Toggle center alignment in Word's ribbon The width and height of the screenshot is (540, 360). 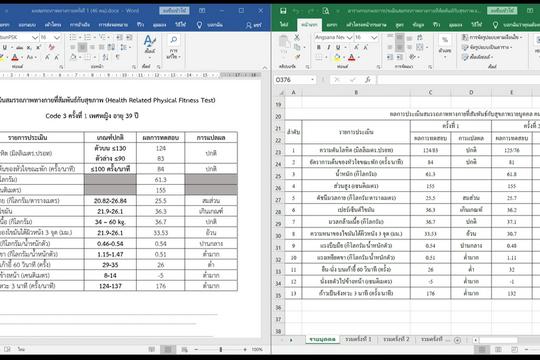point(82,47)
